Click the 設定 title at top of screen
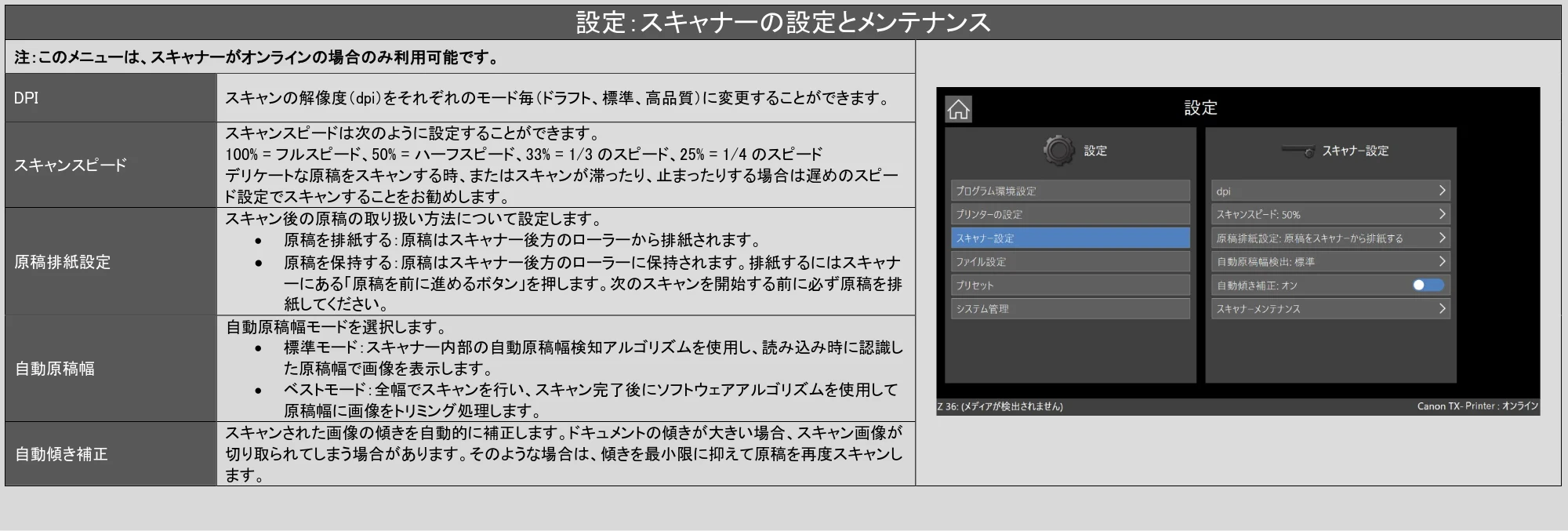 pos(1200,108)
